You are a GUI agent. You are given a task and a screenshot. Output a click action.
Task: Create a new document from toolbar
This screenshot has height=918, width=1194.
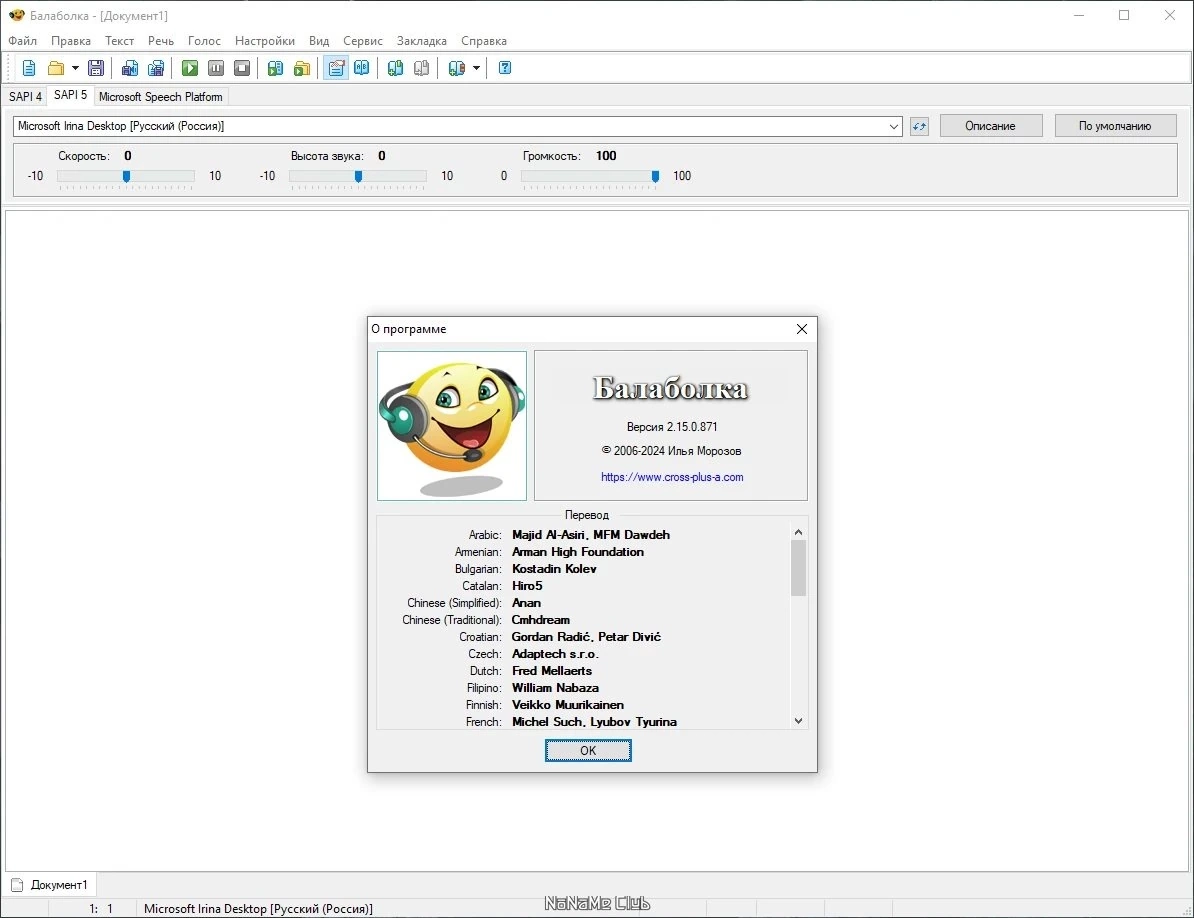tap(29, 69)
